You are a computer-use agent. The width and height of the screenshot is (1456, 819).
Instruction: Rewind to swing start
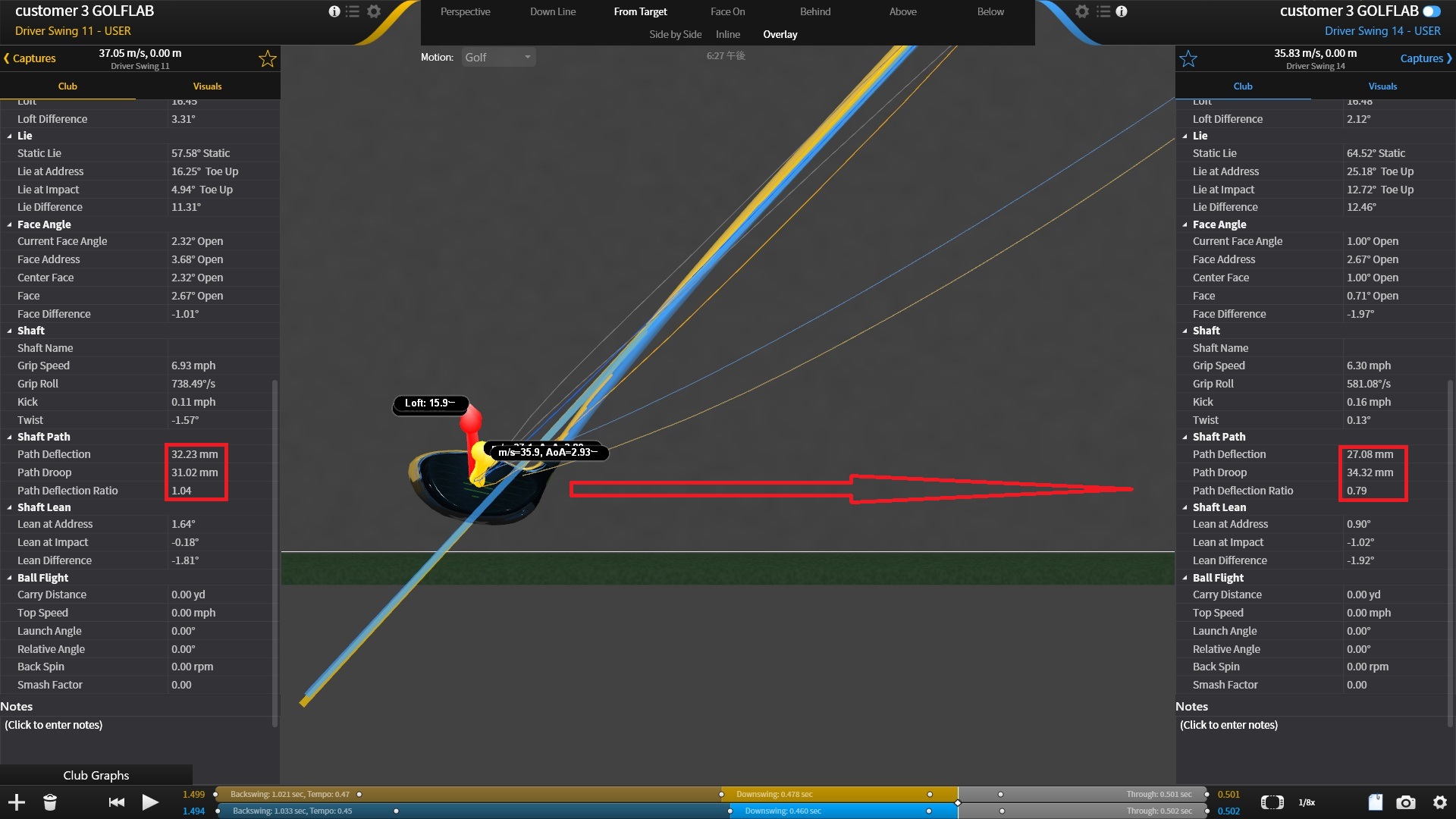(116, 802)
